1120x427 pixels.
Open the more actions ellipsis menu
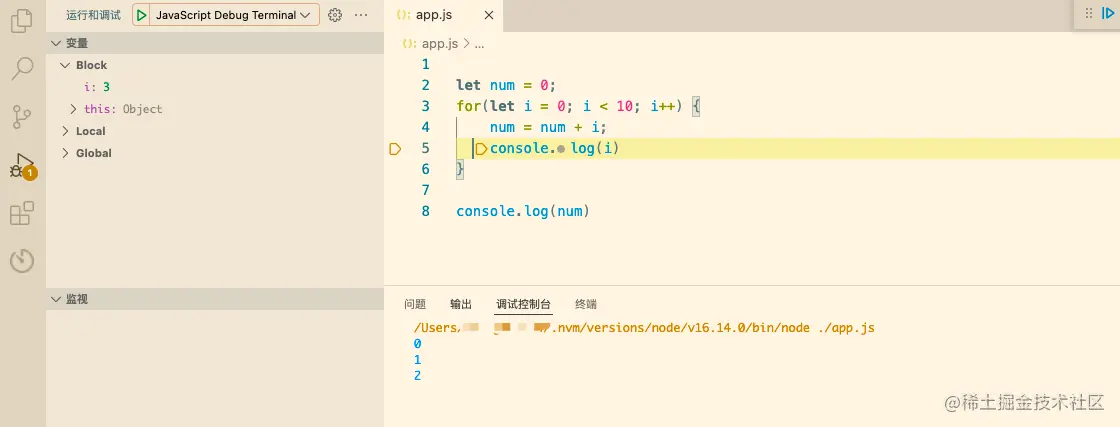(361, 15)
